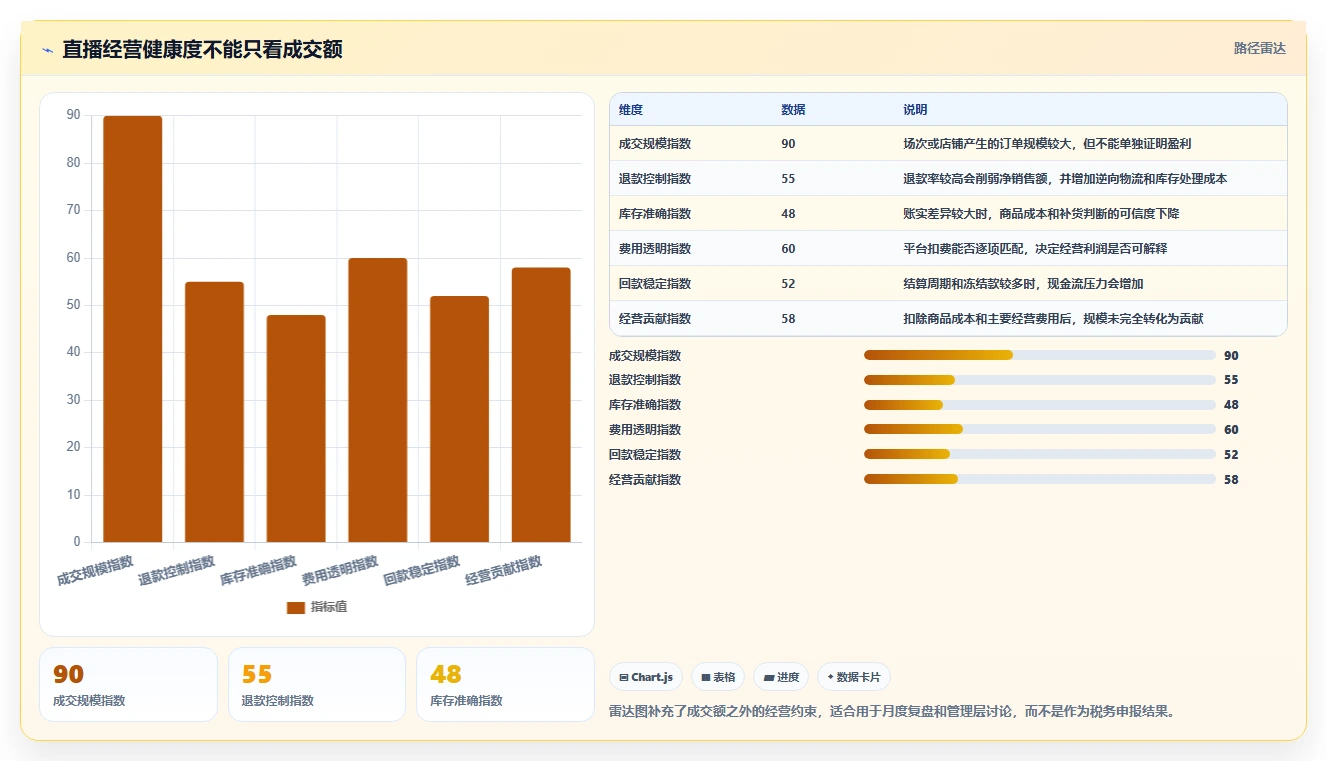Select the 退款控制指数 table row cell
The height and width of the screenshot is (761, 1327).
655,179
